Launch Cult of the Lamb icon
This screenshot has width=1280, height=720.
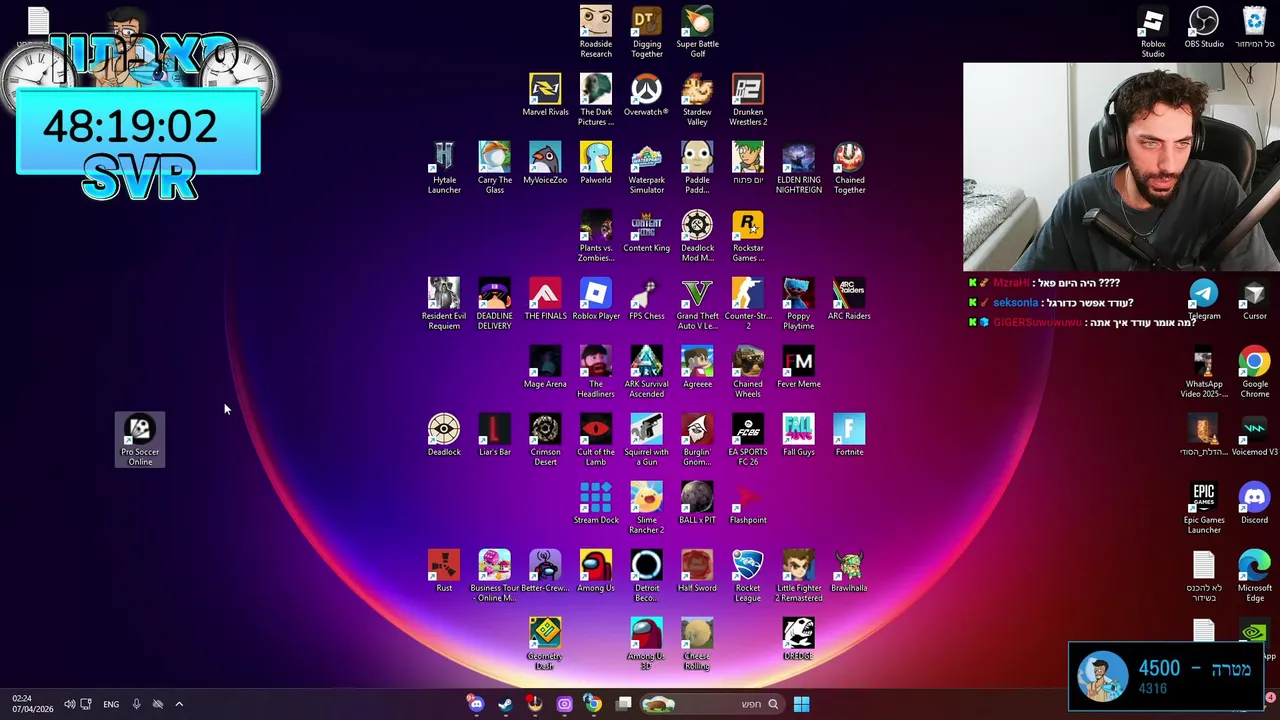tap(596, 440)
